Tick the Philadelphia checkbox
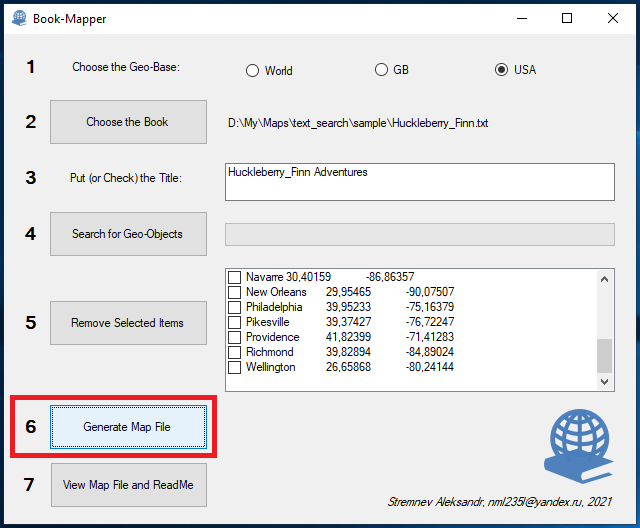Viewport: 640px width, 528px height. click(x=234, y=307)
